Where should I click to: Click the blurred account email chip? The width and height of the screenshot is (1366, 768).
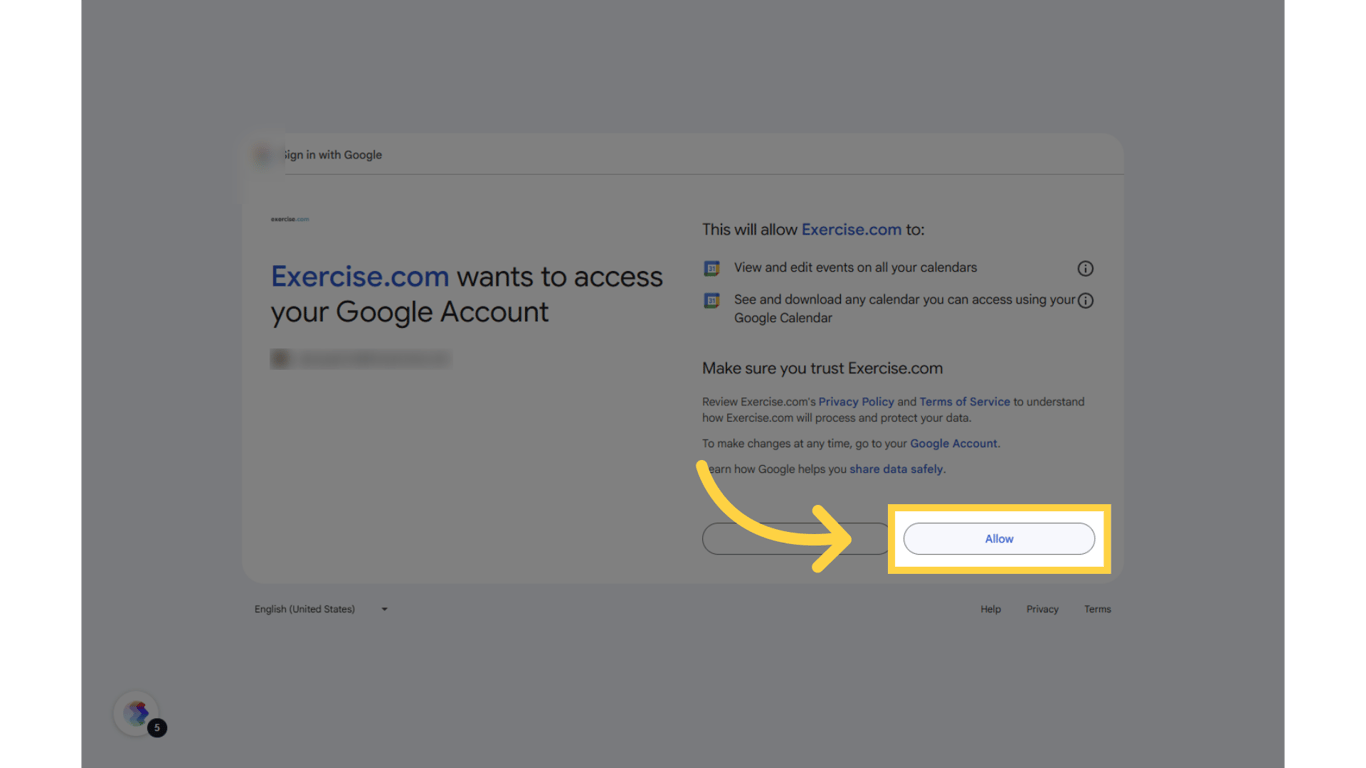pos(361,358)
